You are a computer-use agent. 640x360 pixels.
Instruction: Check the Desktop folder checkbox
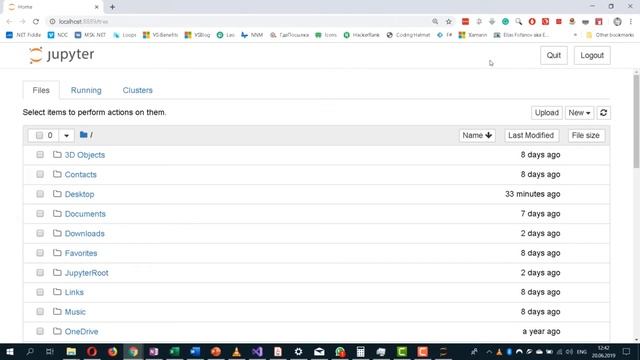tap(40, 194)
